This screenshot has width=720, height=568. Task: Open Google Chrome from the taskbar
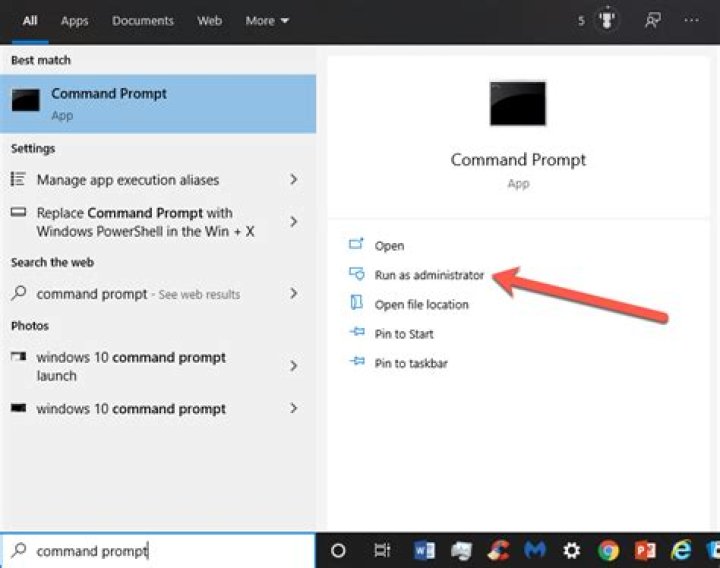click(x=608, y=550)
